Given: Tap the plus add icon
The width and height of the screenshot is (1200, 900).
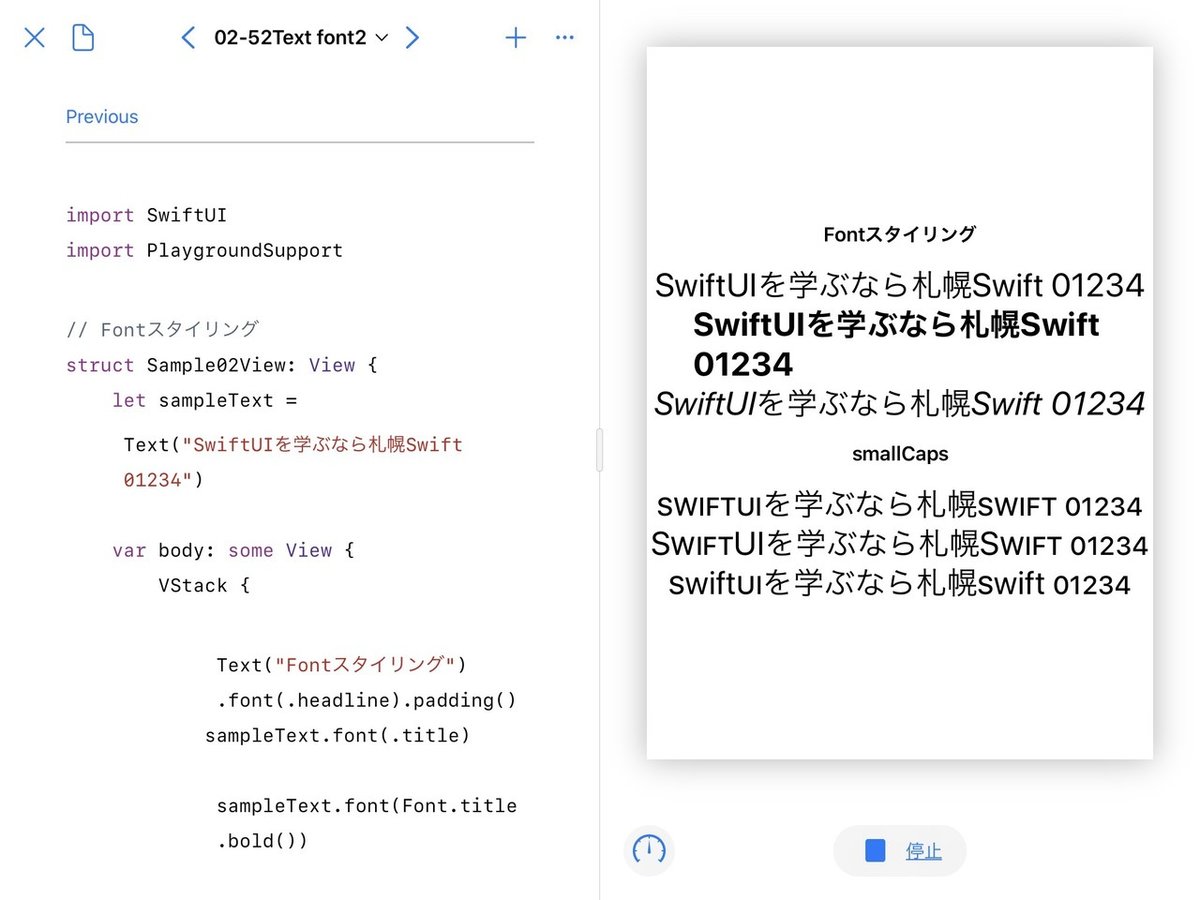Looking at the screenshot, I should tap(515, 38).
